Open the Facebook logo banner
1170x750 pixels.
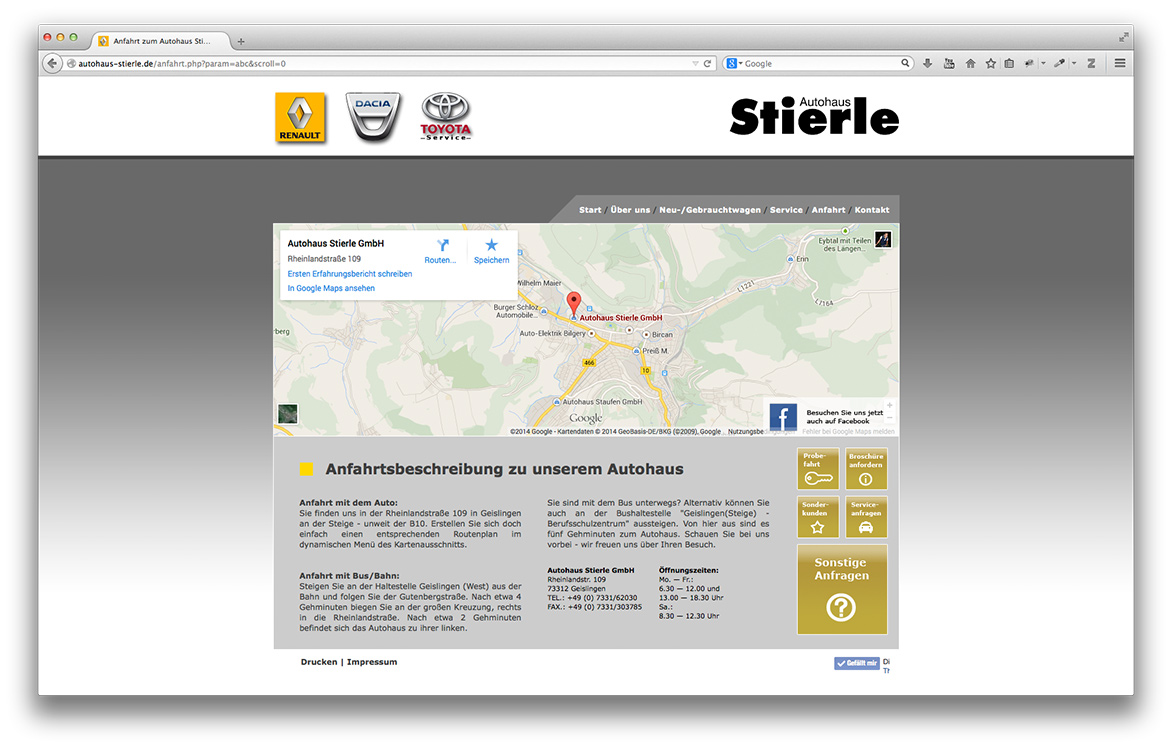783,417
